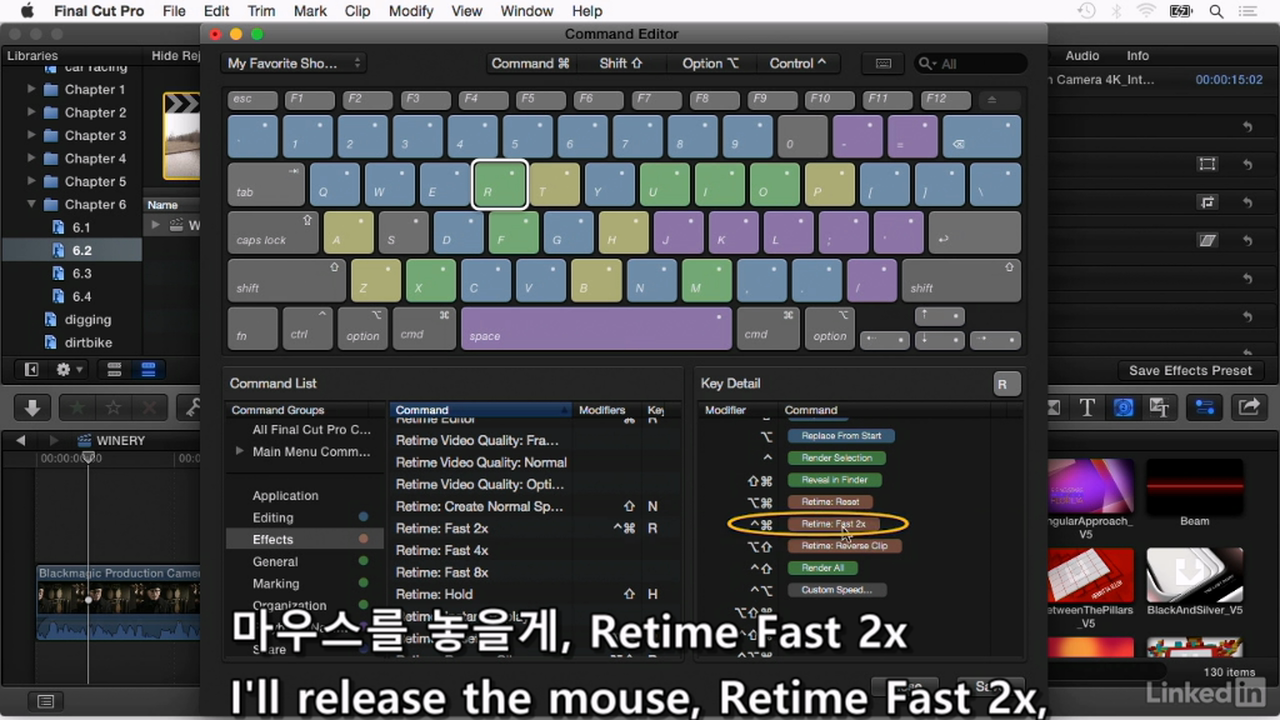Open the Titles browser T icon
1280x720 pixels.
tap(1087, 408)
